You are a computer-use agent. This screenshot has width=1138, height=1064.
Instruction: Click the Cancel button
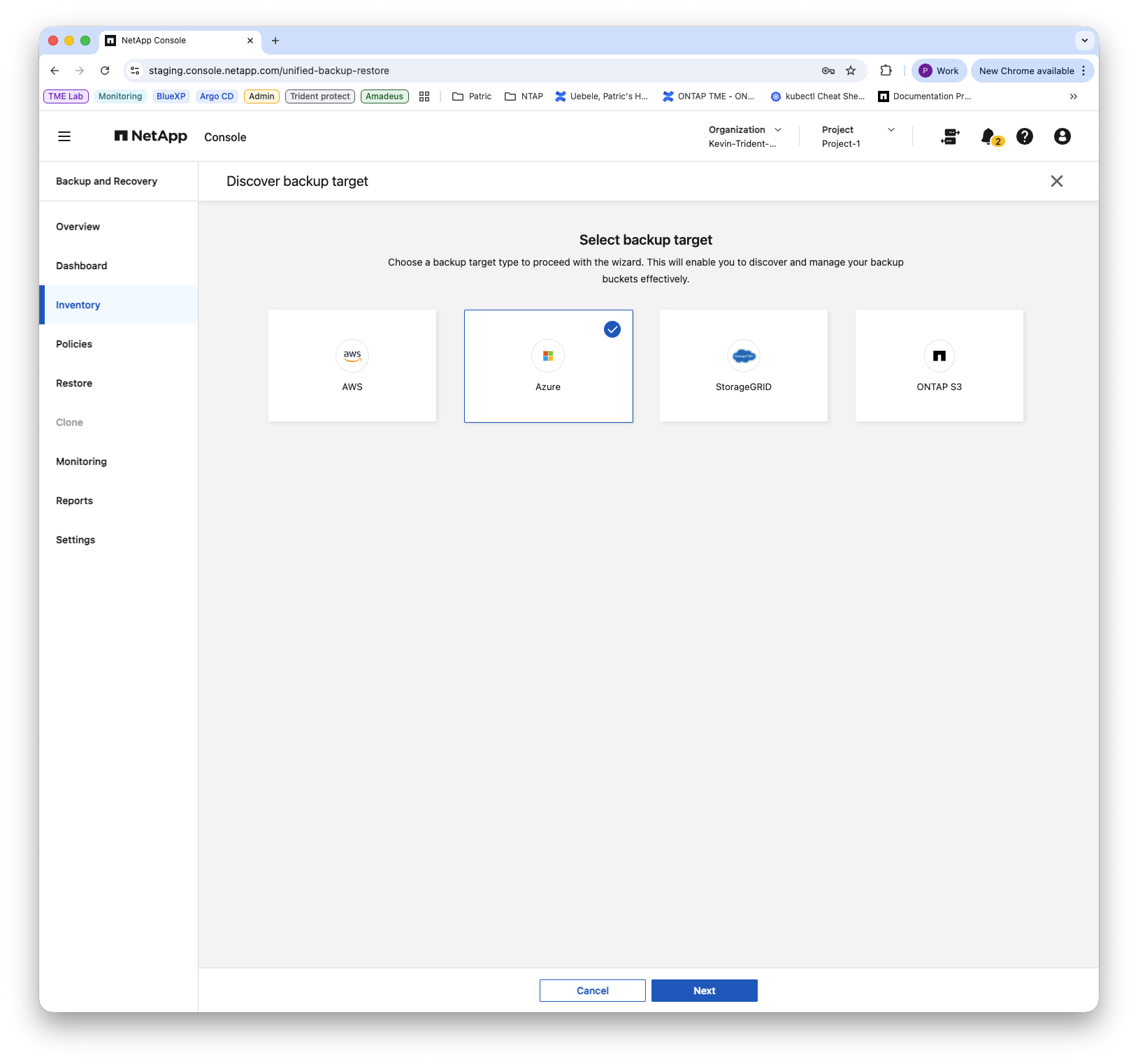593,991
